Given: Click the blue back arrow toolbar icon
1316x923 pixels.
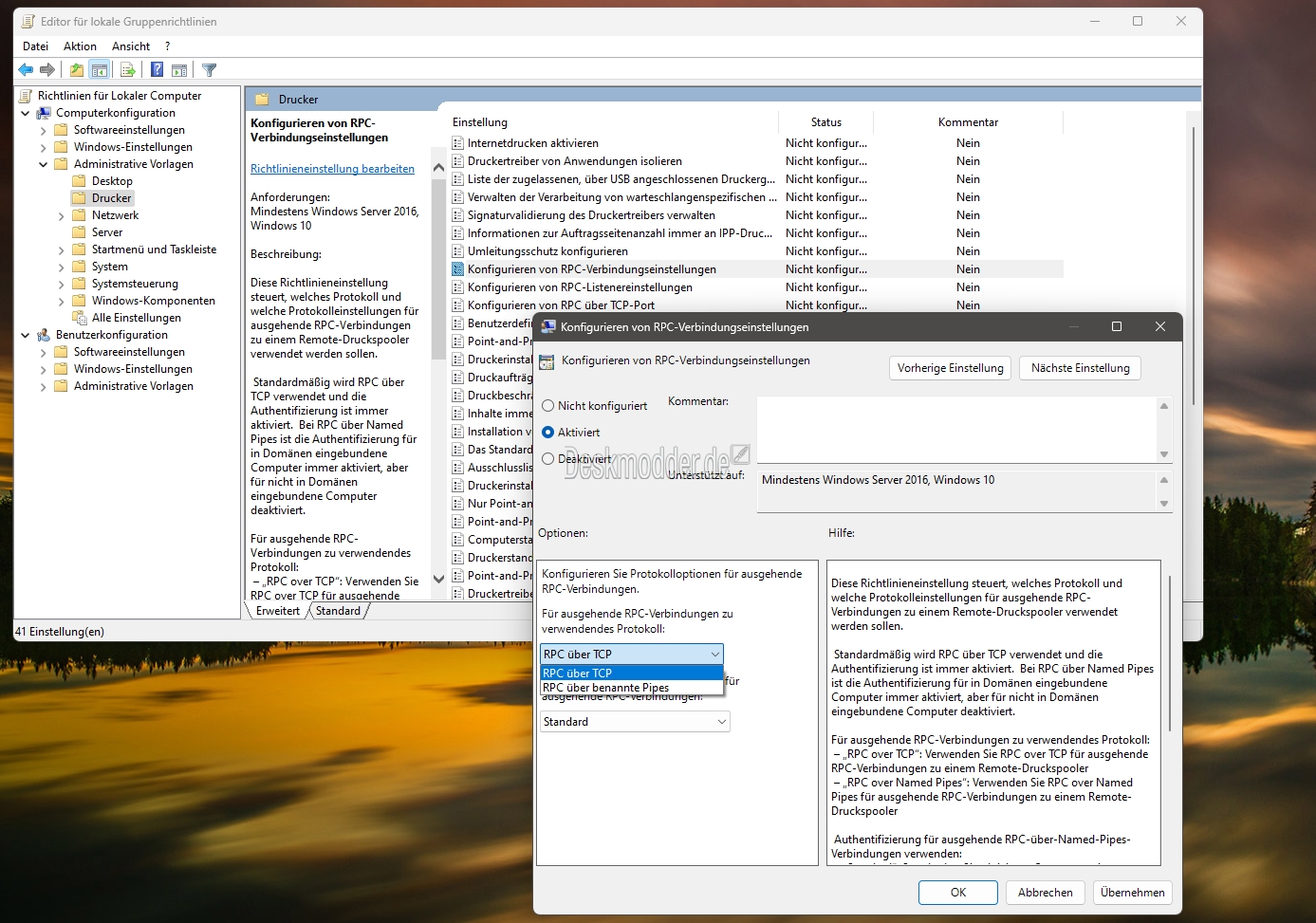Looking at the screenshot, I should pyautogui.click(x=26, y=69).
